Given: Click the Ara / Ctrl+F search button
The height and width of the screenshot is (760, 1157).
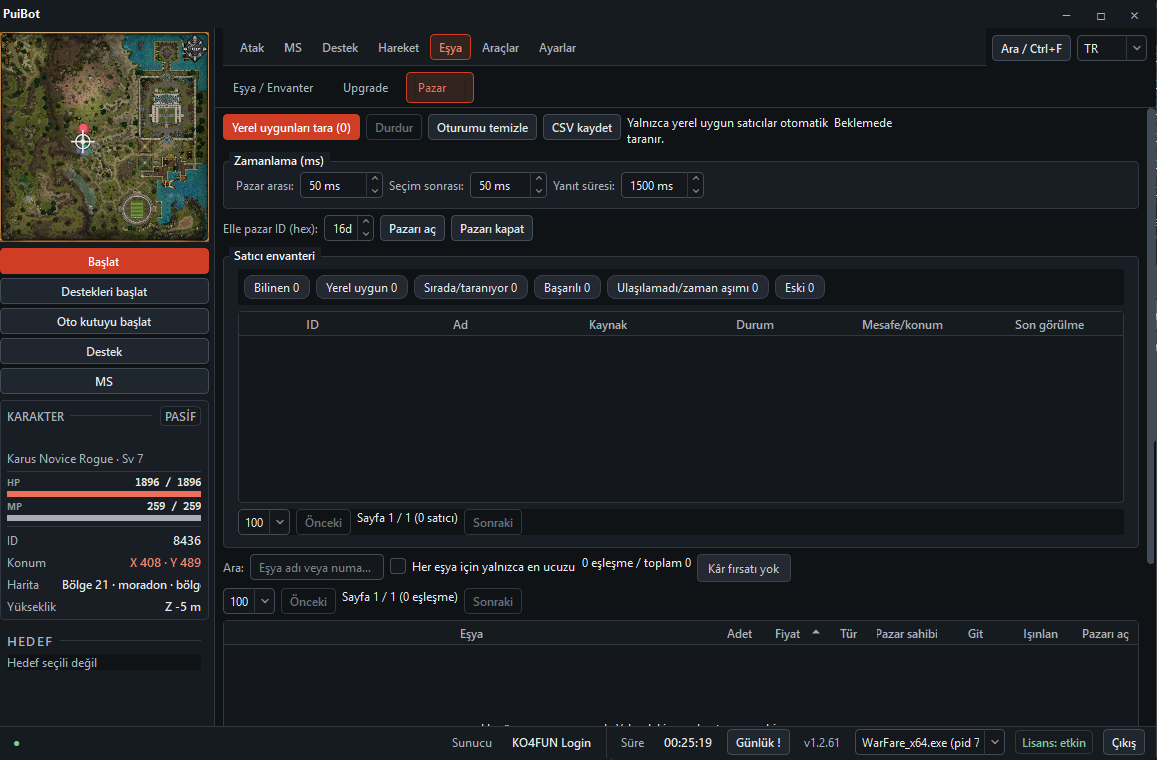Looking at the screenshot, I should coord(1032,49).
